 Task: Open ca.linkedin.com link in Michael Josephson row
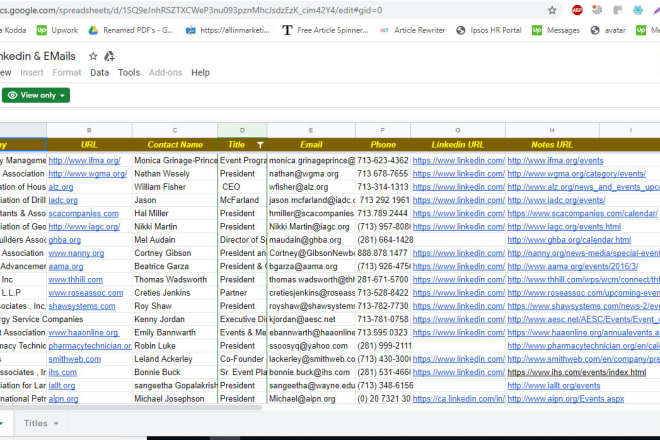(x=458, y=399)
